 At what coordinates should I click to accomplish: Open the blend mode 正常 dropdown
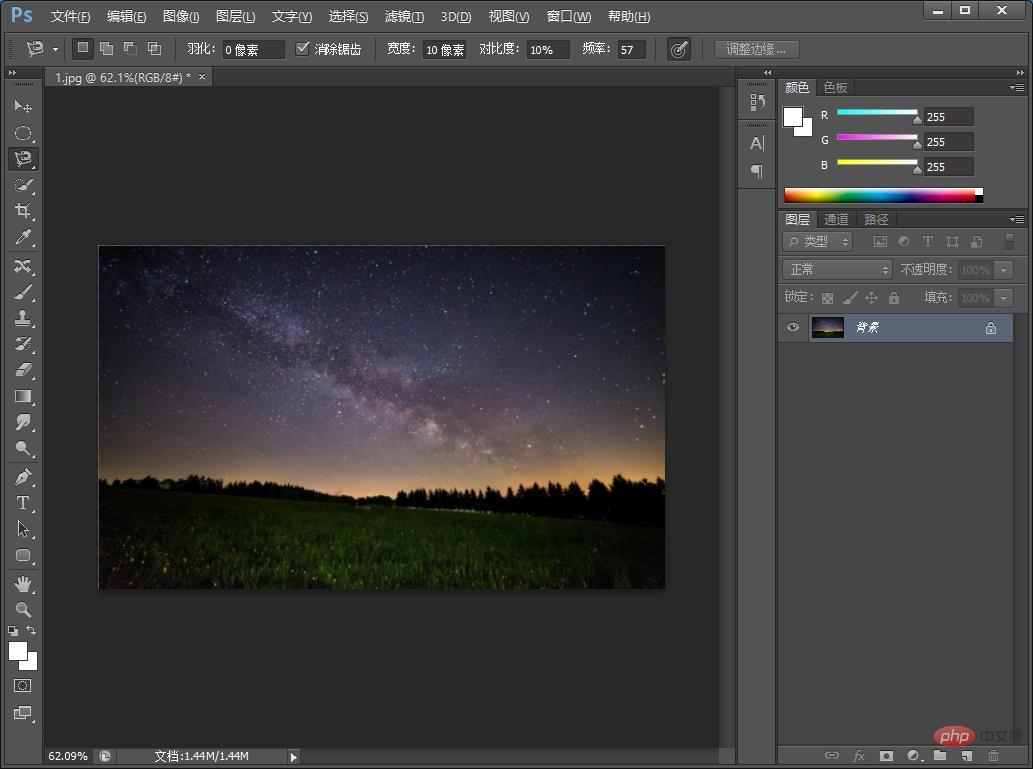(x=837, y=270)
